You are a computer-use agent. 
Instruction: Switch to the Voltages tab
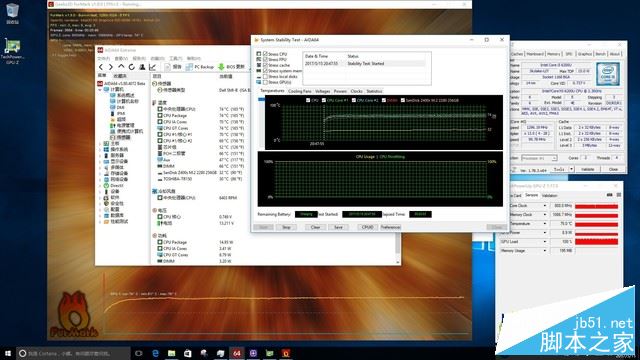pos(322,91)
